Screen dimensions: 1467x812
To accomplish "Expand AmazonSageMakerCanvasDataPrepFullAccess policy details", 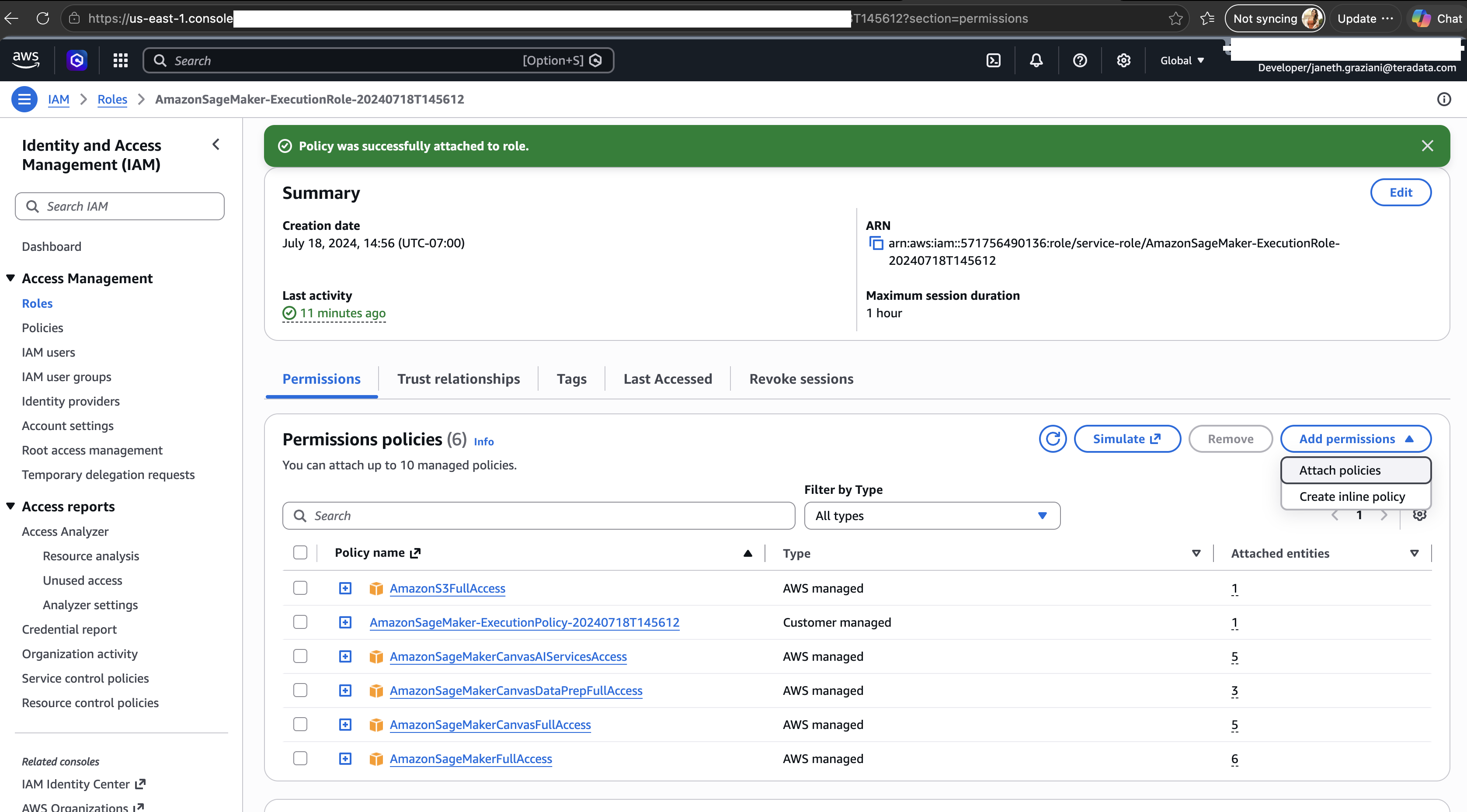I will point(345,691).
